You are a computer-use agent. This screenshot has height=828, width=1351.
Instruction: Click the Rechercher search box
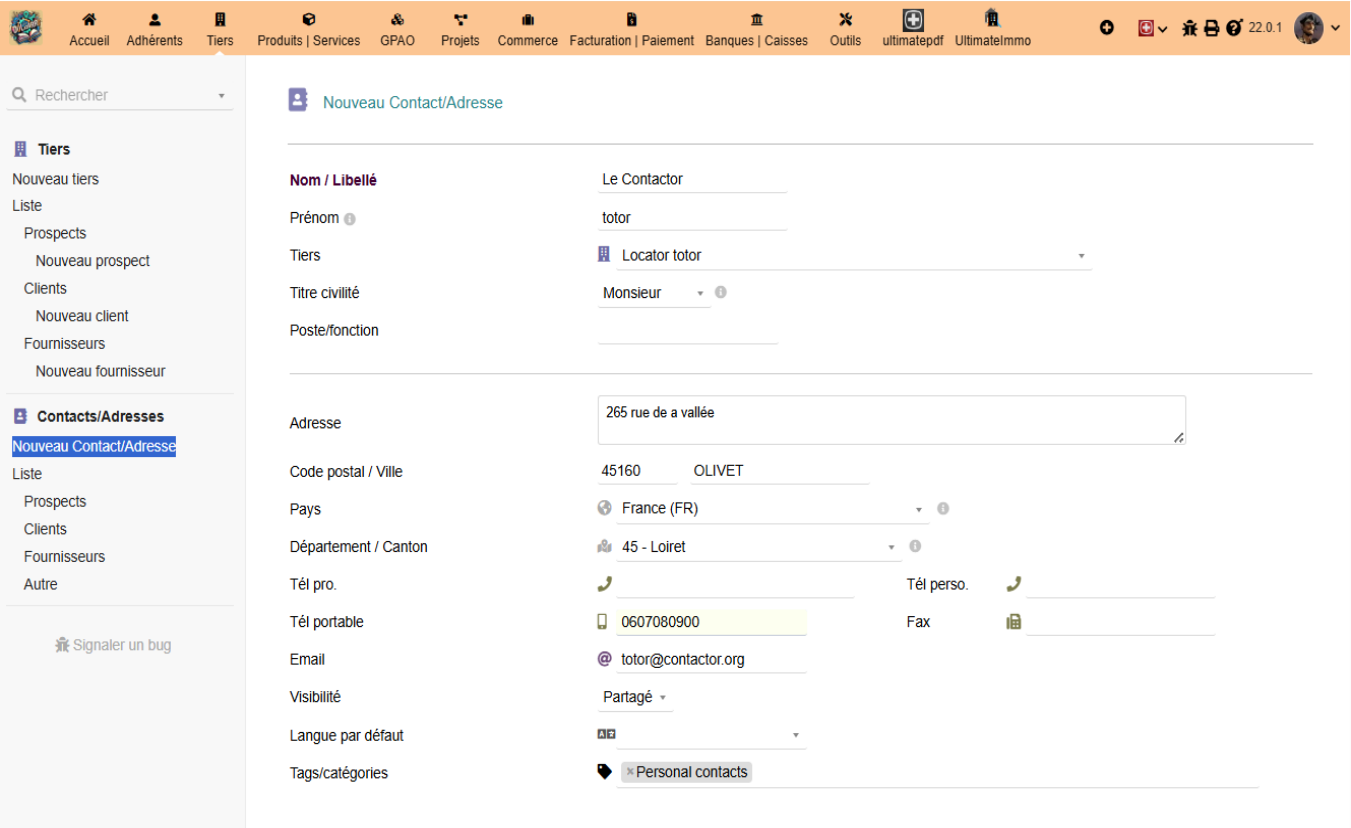click(x=120, y=95)
